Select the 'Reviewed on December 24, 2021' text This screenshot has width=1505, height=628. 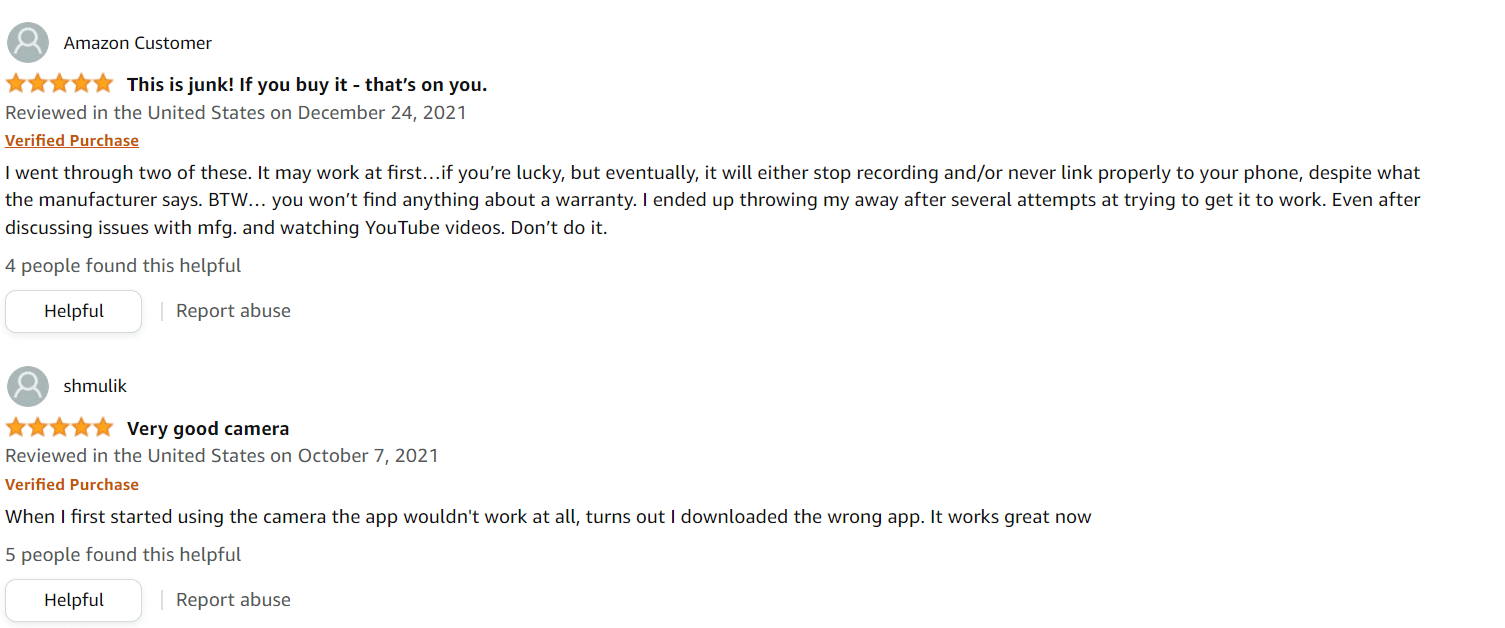[236, 112]
